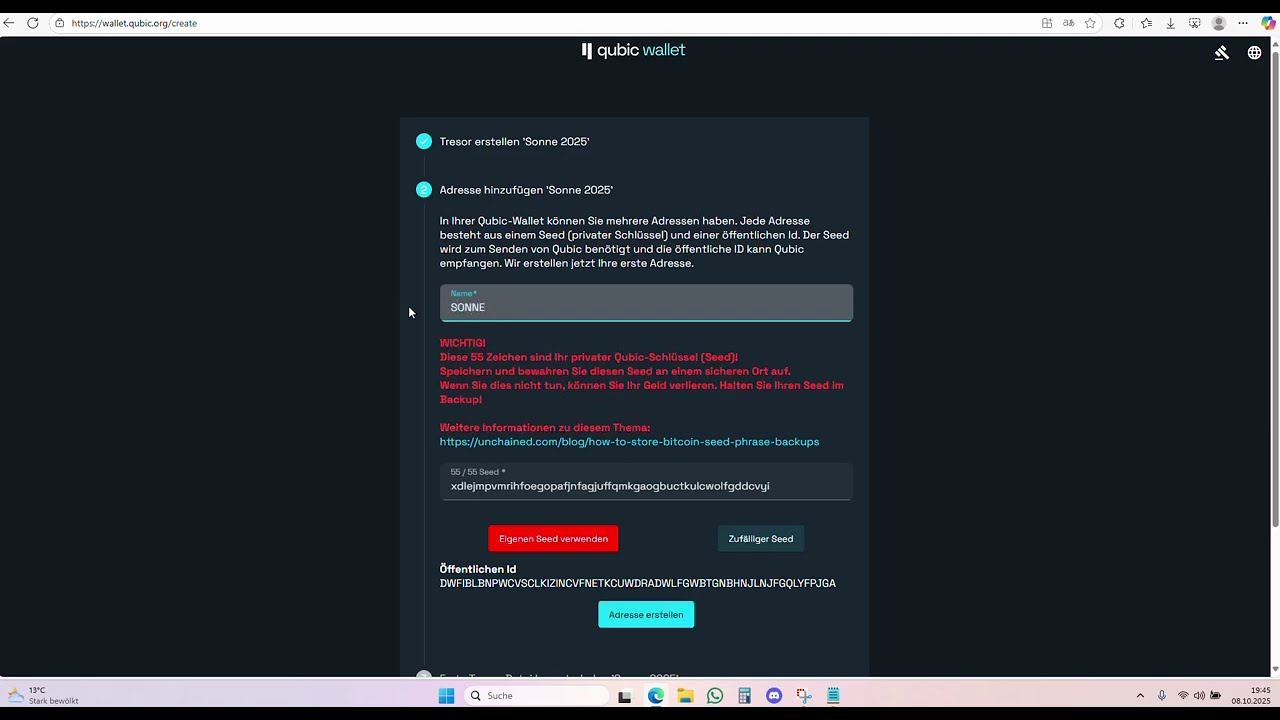The height and width of the screenshot is (720, 1280).
Task: Open the volume speaker tray icon
Action: [1199, 696]
